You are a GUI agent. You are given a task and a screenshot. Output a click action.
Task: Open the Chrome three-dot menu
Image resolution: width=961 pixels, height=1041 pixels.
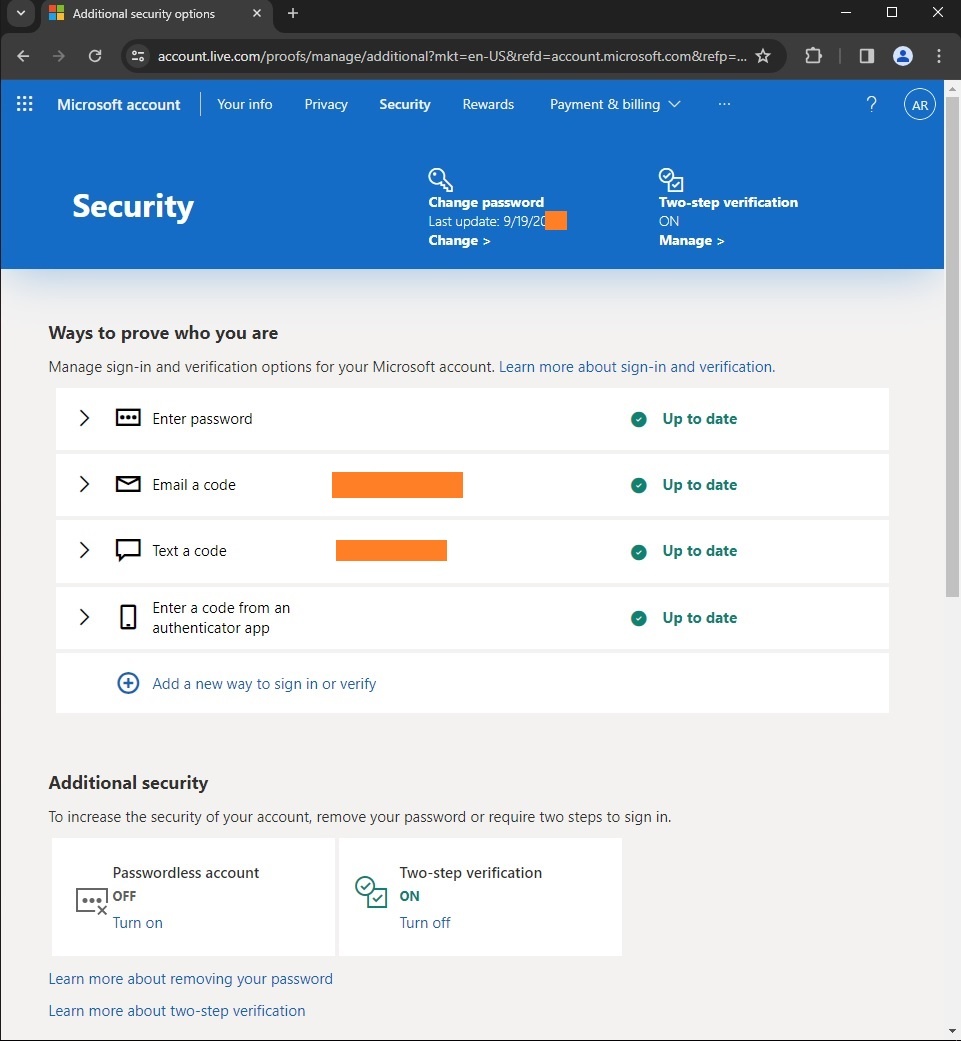click(938, 56)
